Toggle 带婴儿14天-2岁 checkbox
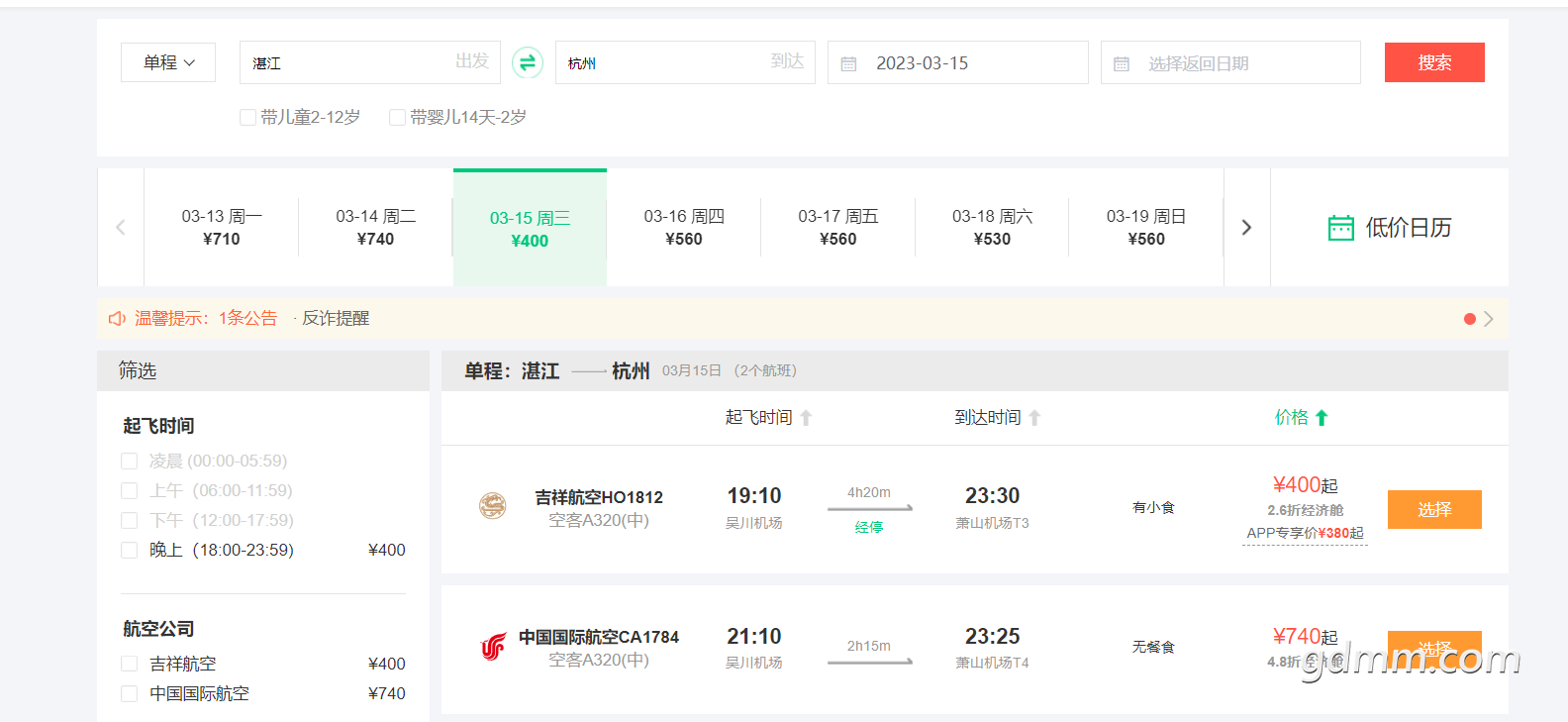 397,117
